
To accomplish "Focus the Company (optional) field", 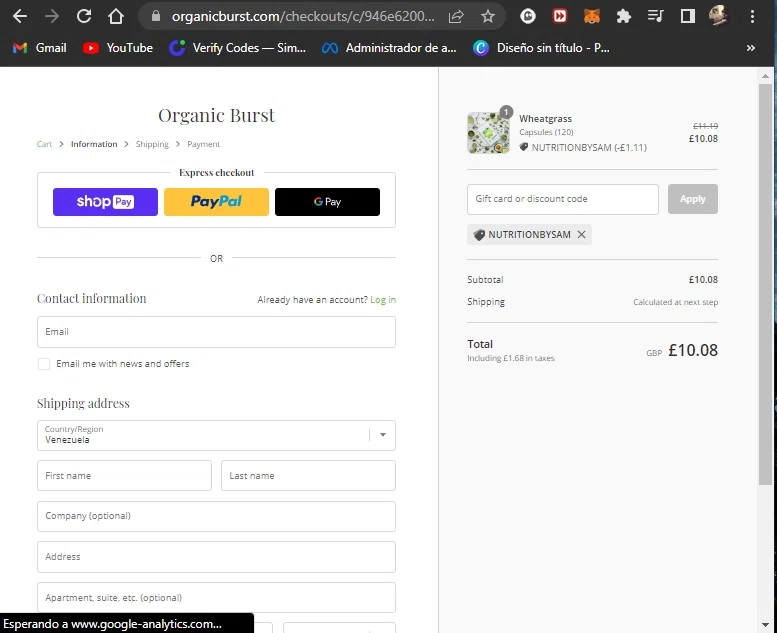I will [x=216, y=517].
